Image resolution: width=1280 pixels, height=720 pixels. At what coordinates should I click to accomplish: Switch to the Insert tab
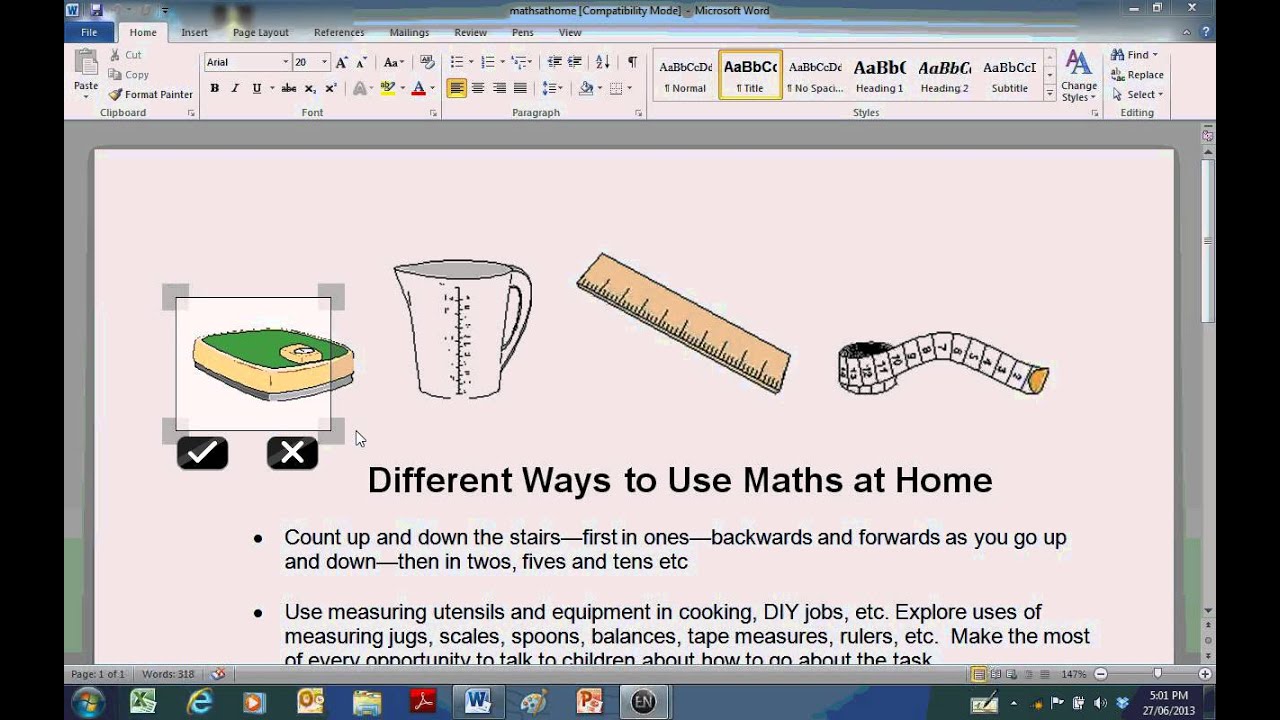point(194,32)
